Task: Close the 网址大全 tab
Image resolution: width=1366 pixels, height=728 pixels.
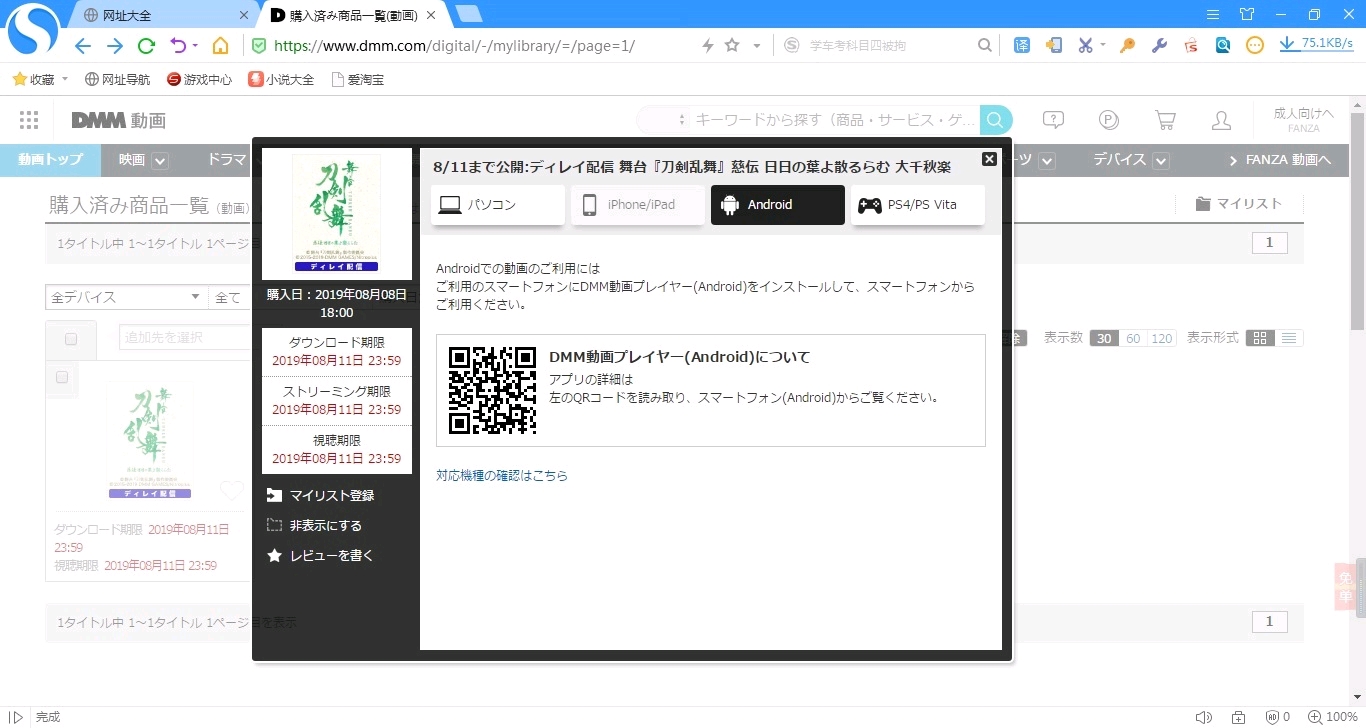Action: pyautogui.click(x=245, y=15)
